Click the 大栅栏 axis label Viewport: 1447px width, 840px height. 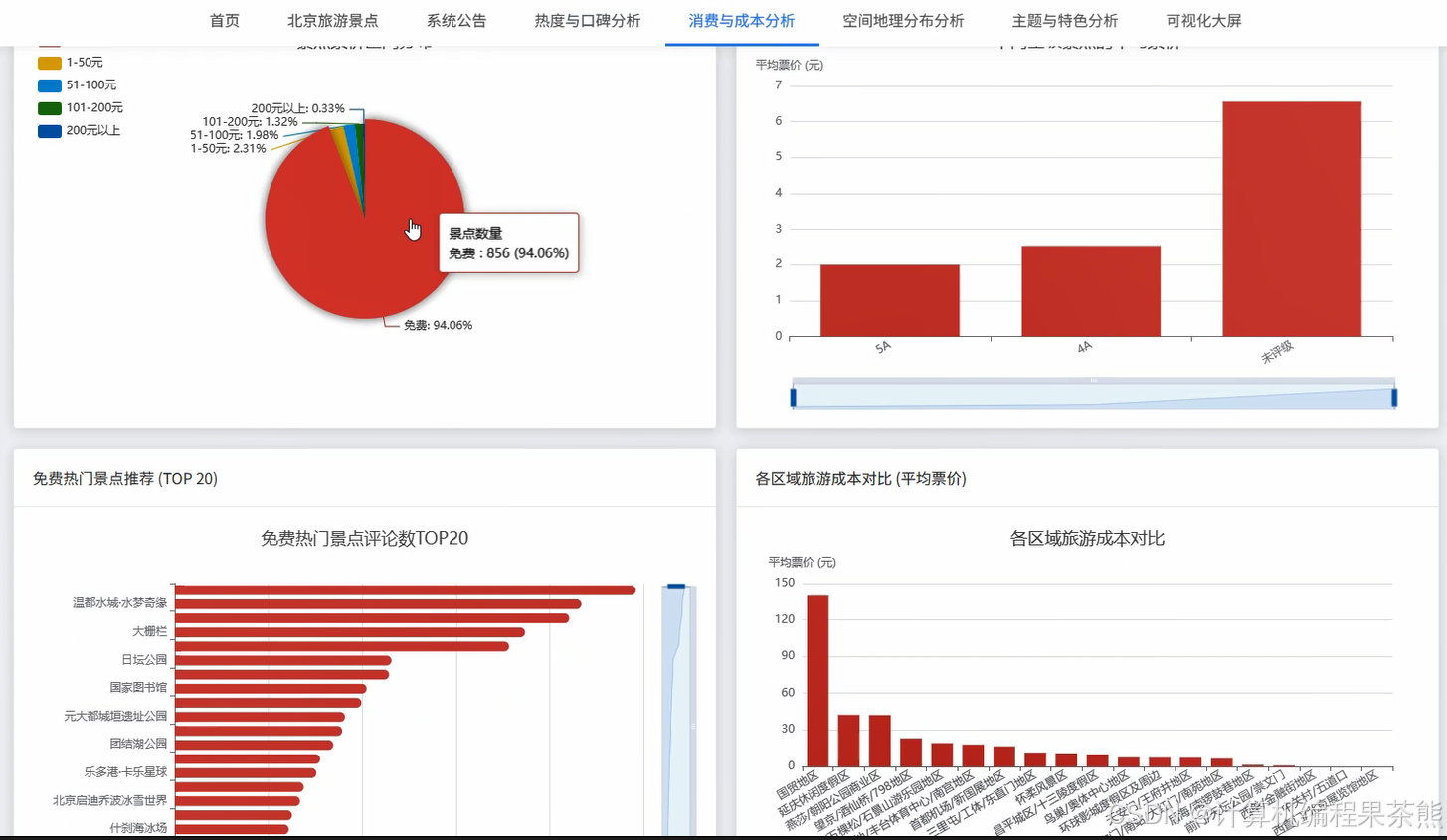pos(150,631)
